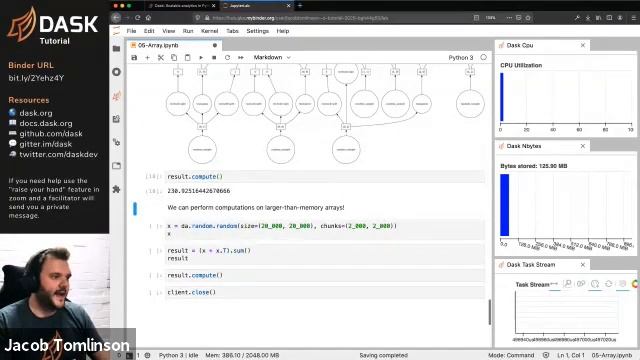Open the page actions ellipsis in URL bar
640x360 pixels.
[x=509, y=18]
